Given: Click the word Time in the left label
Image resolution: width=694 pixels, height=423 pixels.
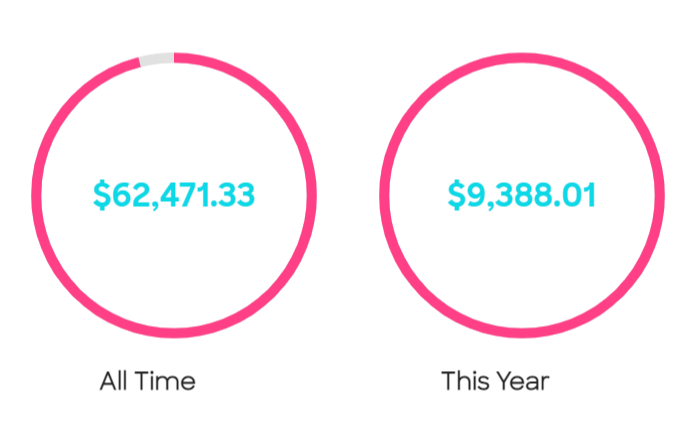Looking at the screenshot, I should [x=165, y=381].
